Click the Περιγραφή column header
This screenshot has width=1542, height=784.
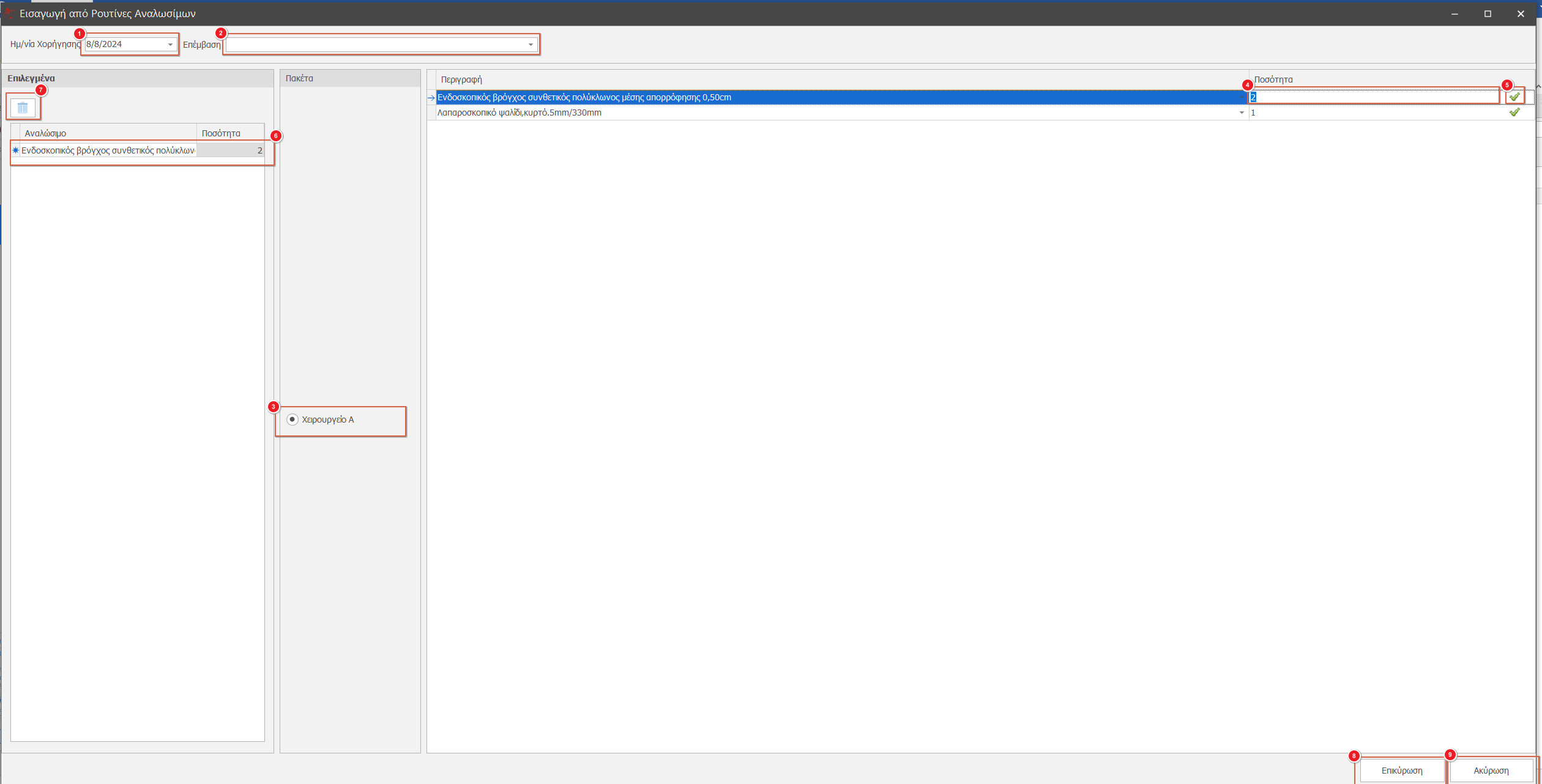tap(461, 80)
